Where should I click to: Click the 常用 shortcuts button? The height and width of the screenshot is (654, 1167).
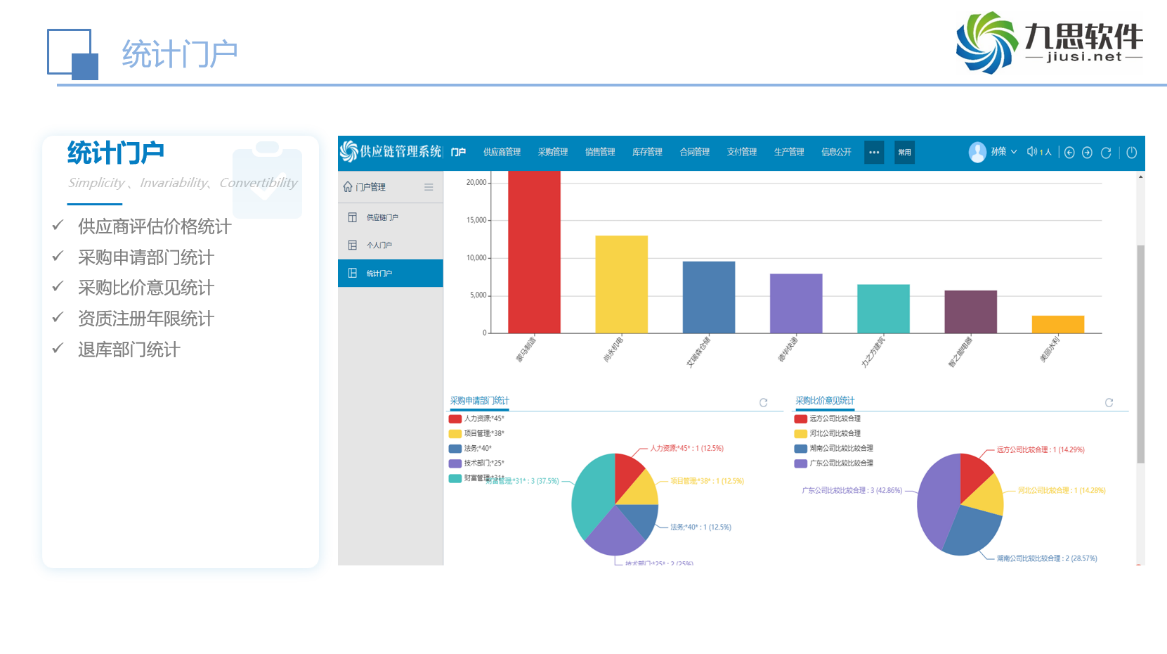904,153
